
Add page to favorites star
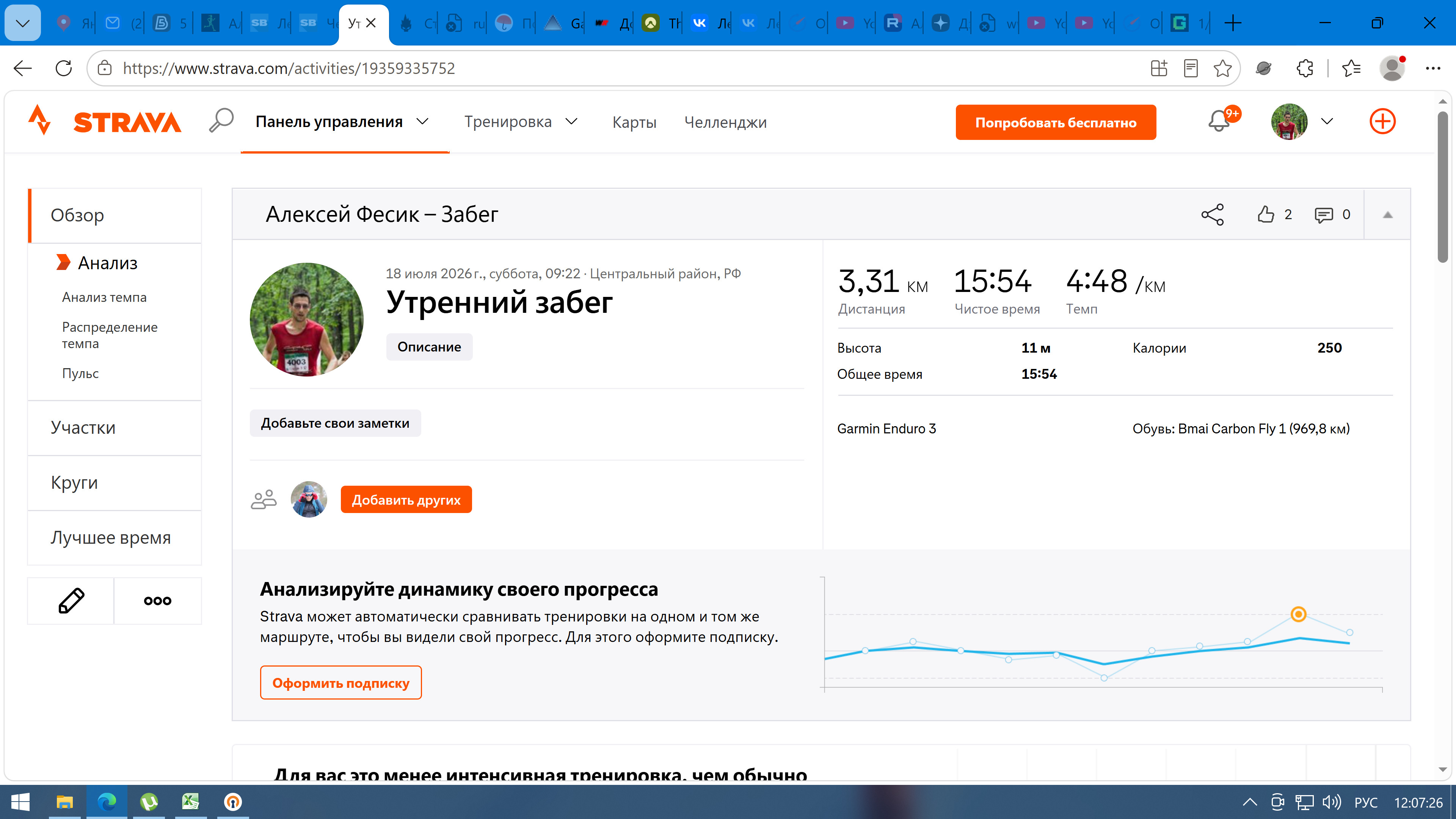[1222, 68]
